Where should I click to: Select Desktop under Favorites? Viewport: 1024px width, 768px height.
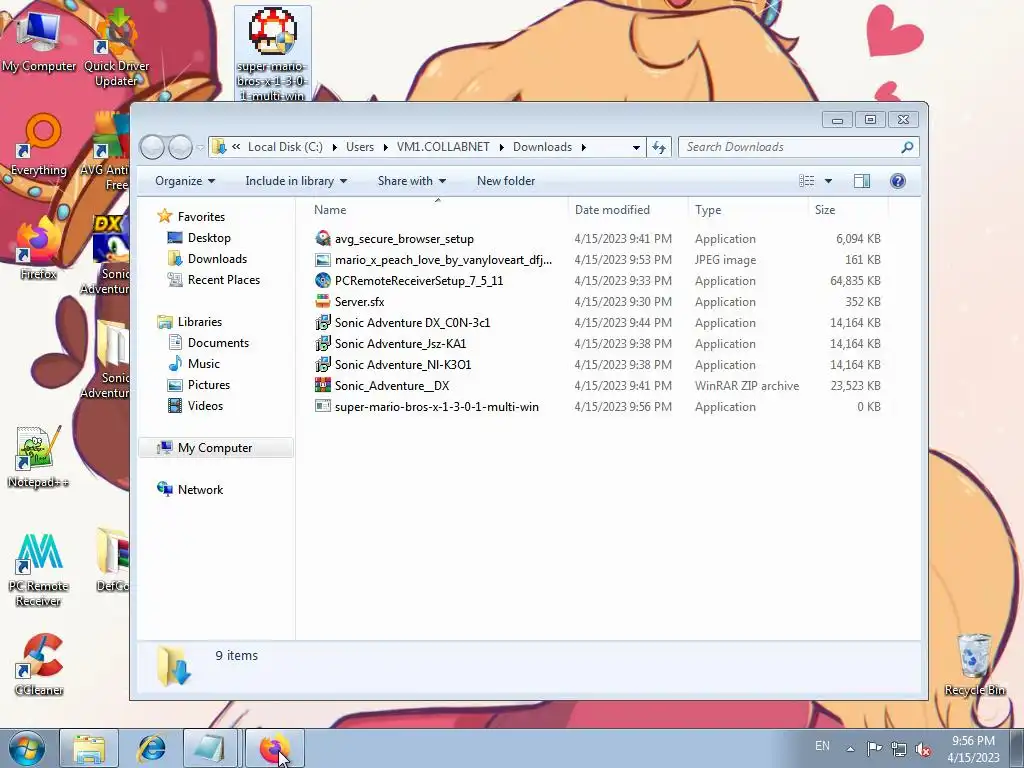(x=209, y=238)
